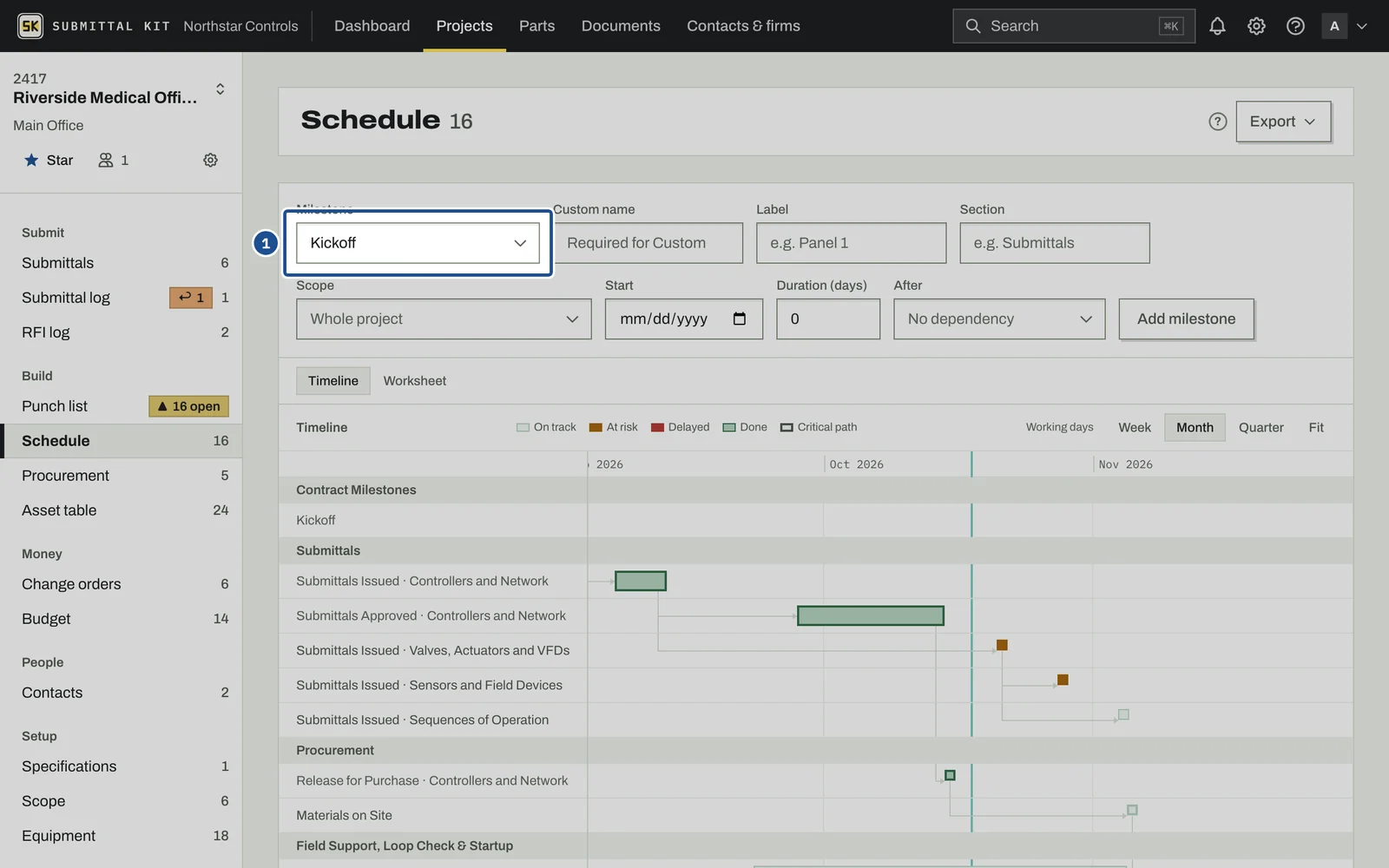Open project members icon
Viewport: 1389px width, 868px height.
[x=114, y=160]
